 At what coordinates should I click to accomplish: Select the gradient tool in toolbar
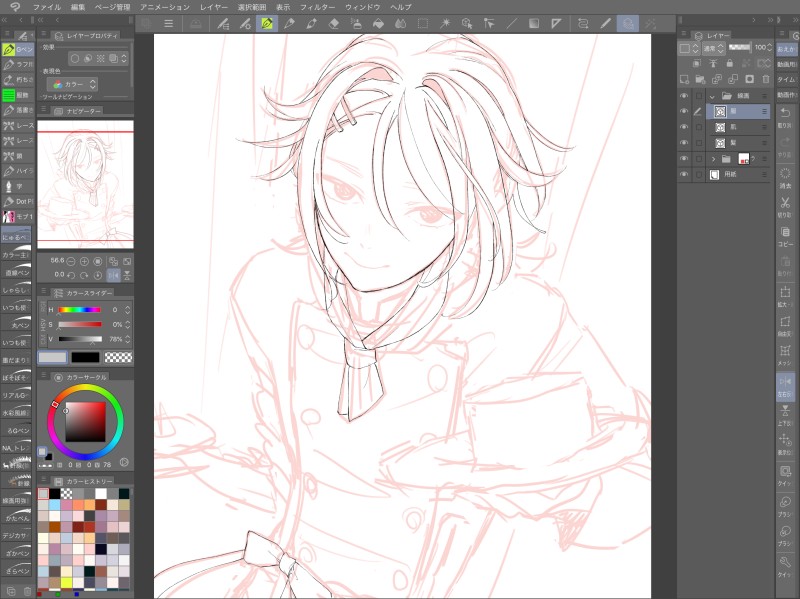(534, 23)
